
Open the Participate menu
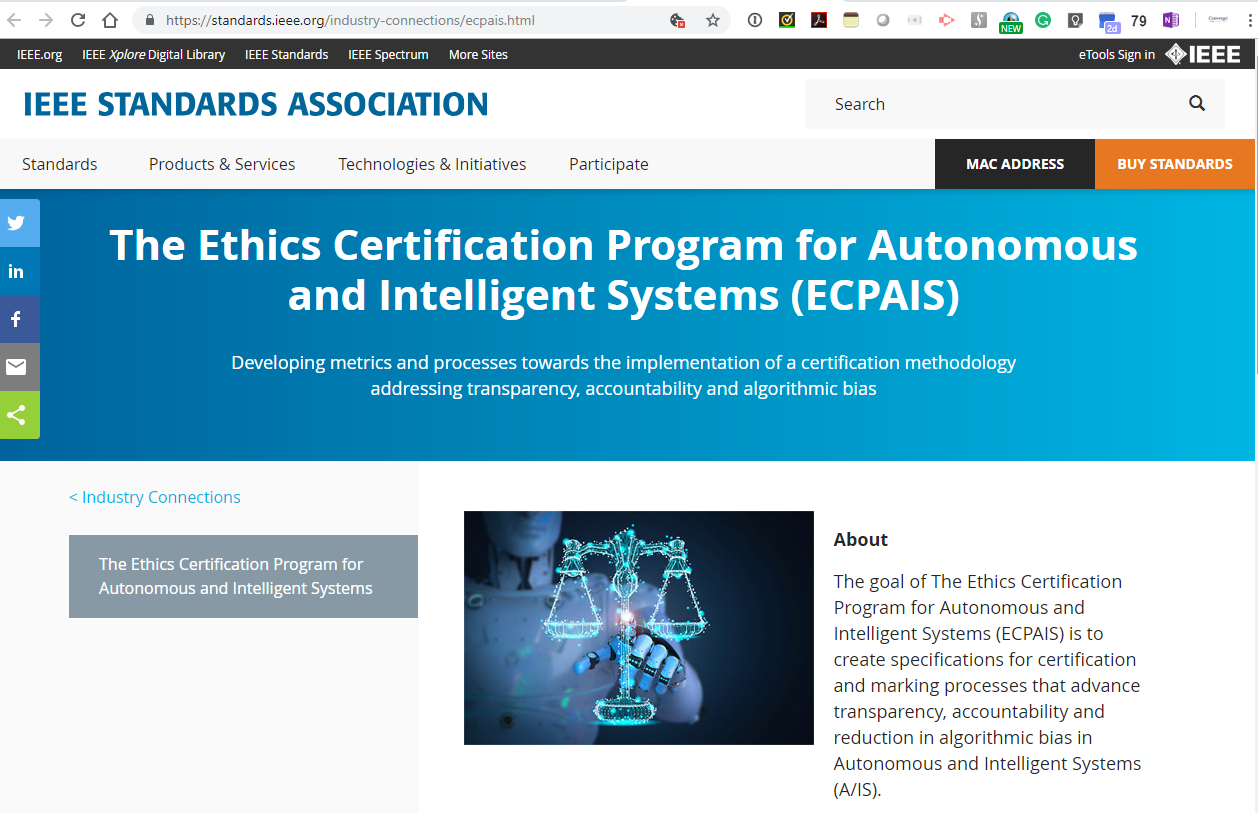[609, 164]
